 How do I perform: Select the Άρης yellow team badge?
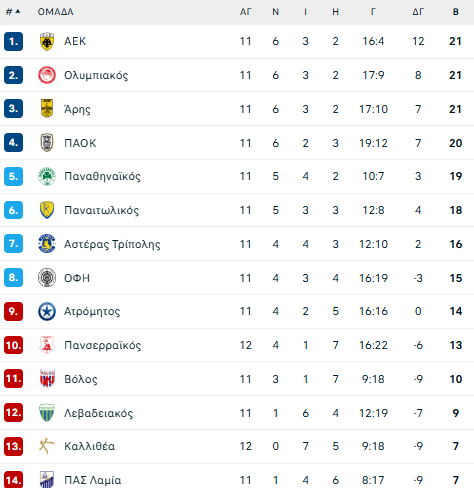pos(47,109)
